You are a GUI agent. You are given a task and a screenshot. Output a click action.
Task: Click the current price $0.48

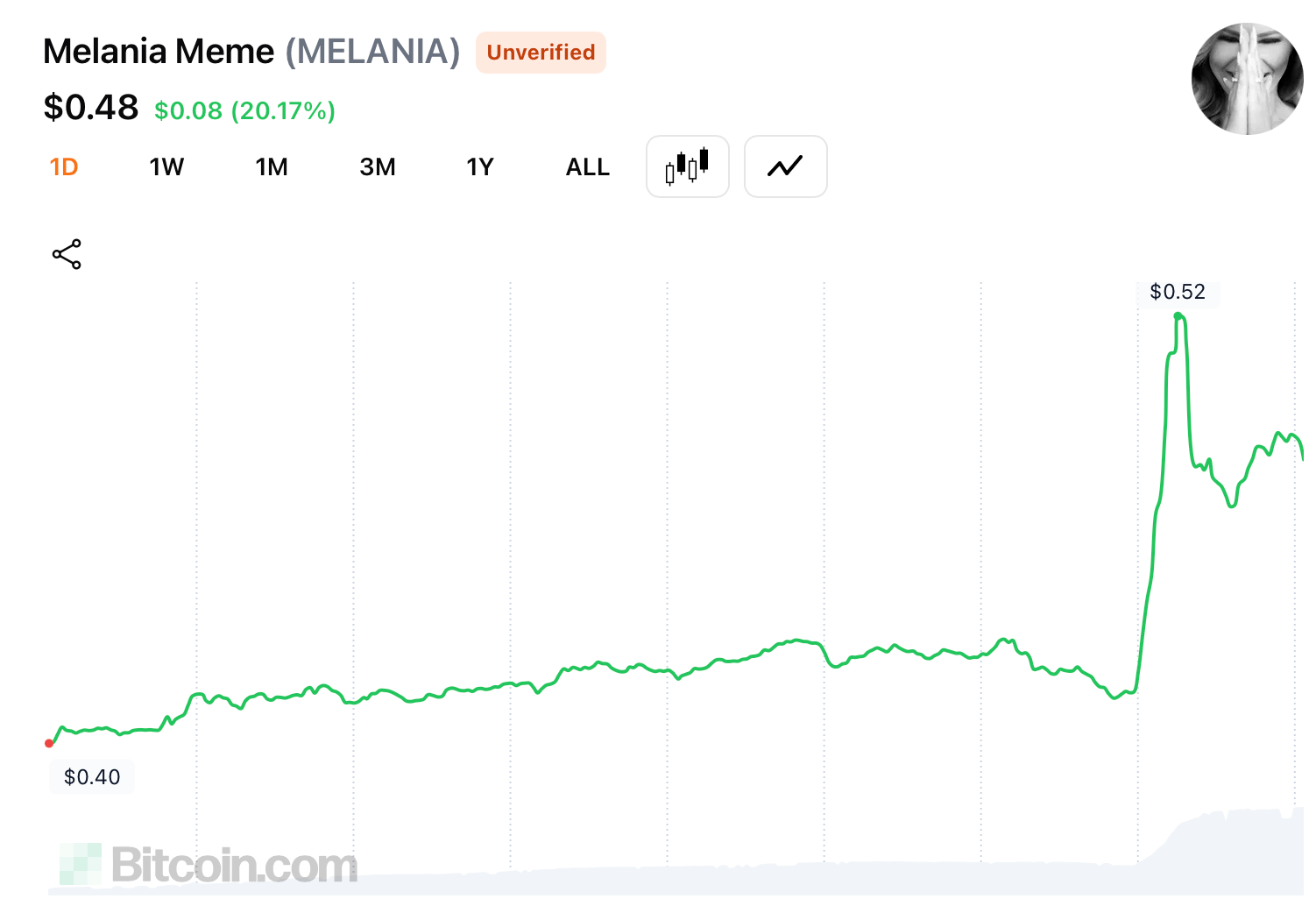[91, 108]
